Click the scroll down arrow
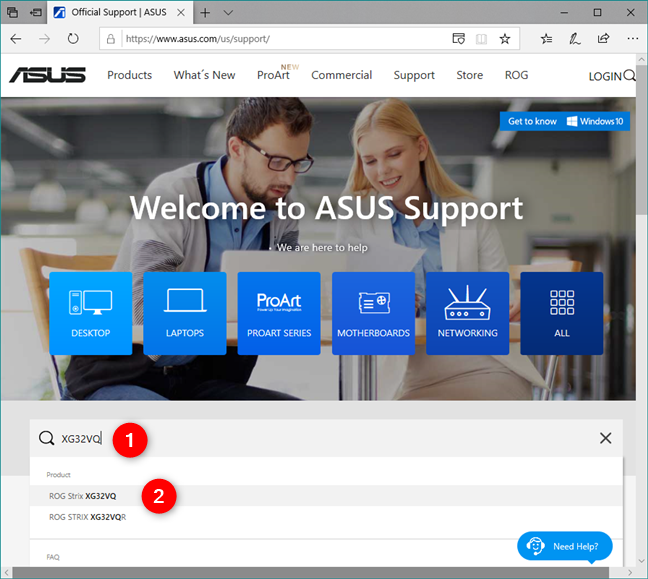The height and width of the screenshot is (579, 648). [641, 561]
